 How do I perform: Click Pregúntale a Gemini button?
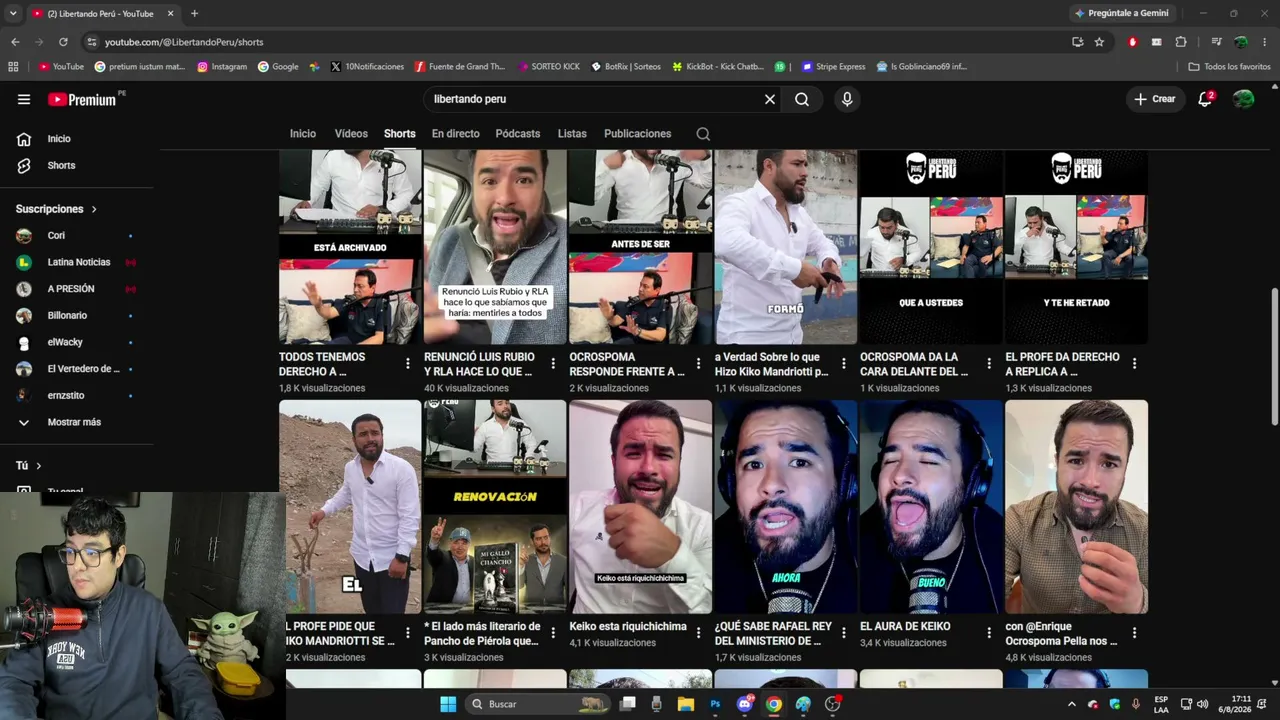1121,13
